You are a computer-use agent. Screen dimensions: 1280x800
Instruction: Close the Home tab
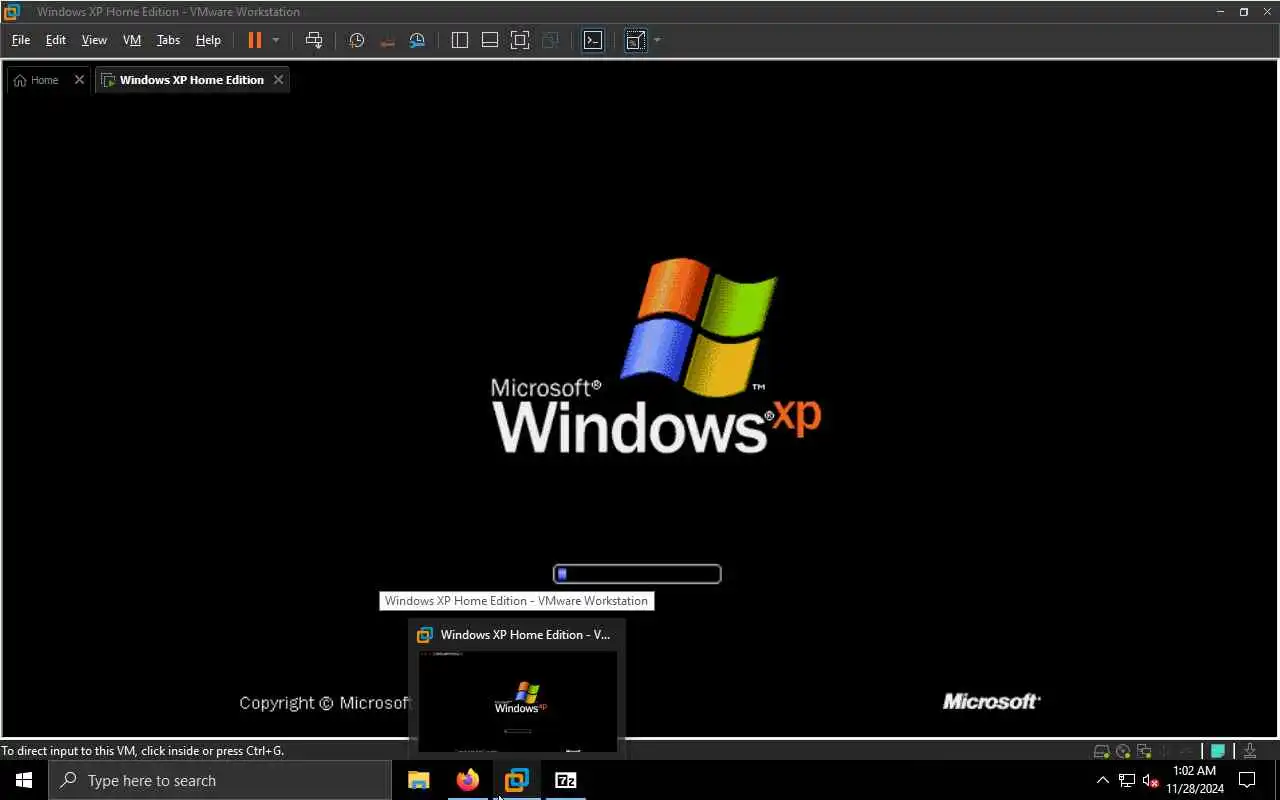pos(79,80)
